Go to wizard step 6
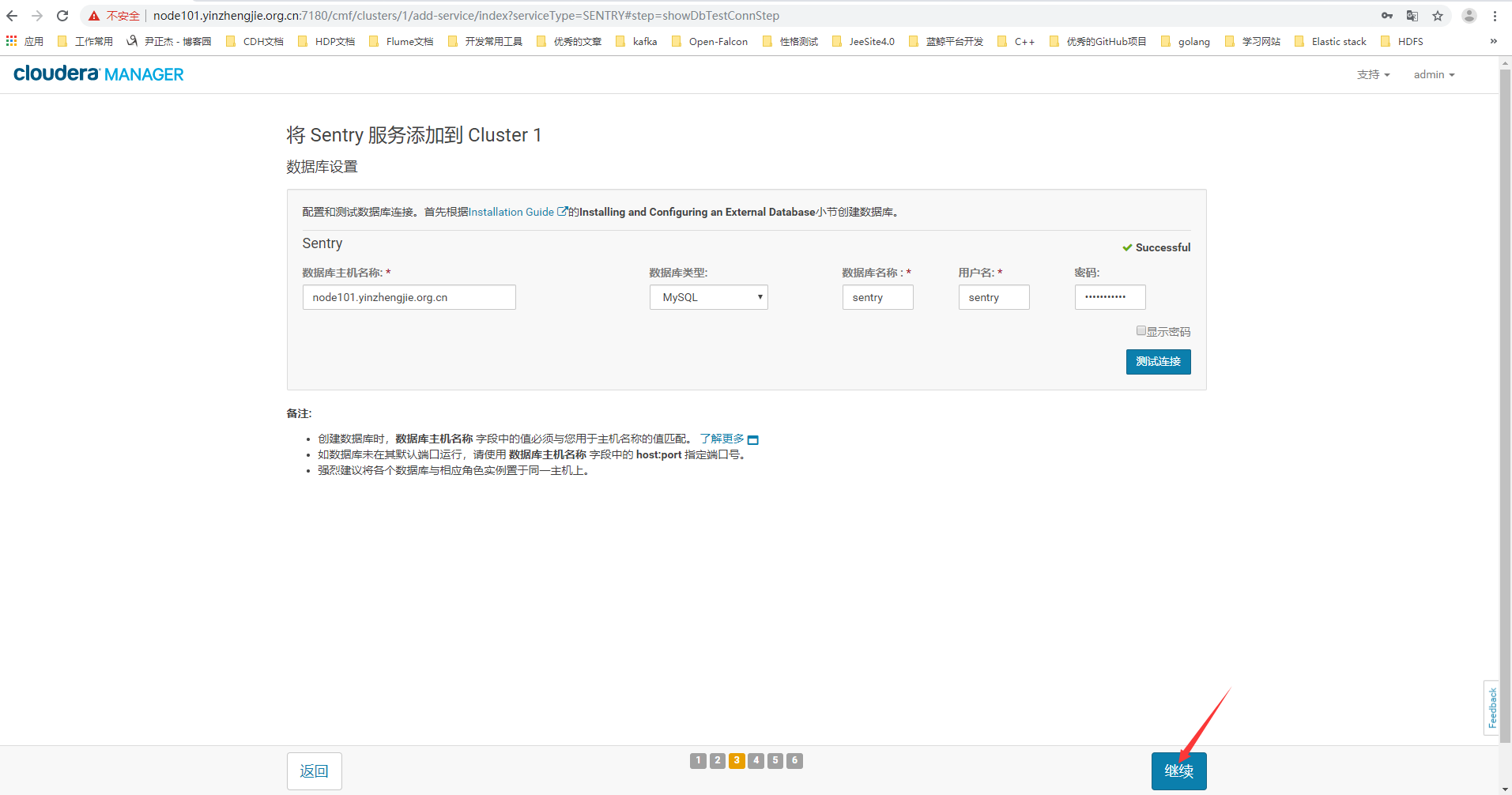Screen dimensions: 1512x795 click(x=795, y=760)
